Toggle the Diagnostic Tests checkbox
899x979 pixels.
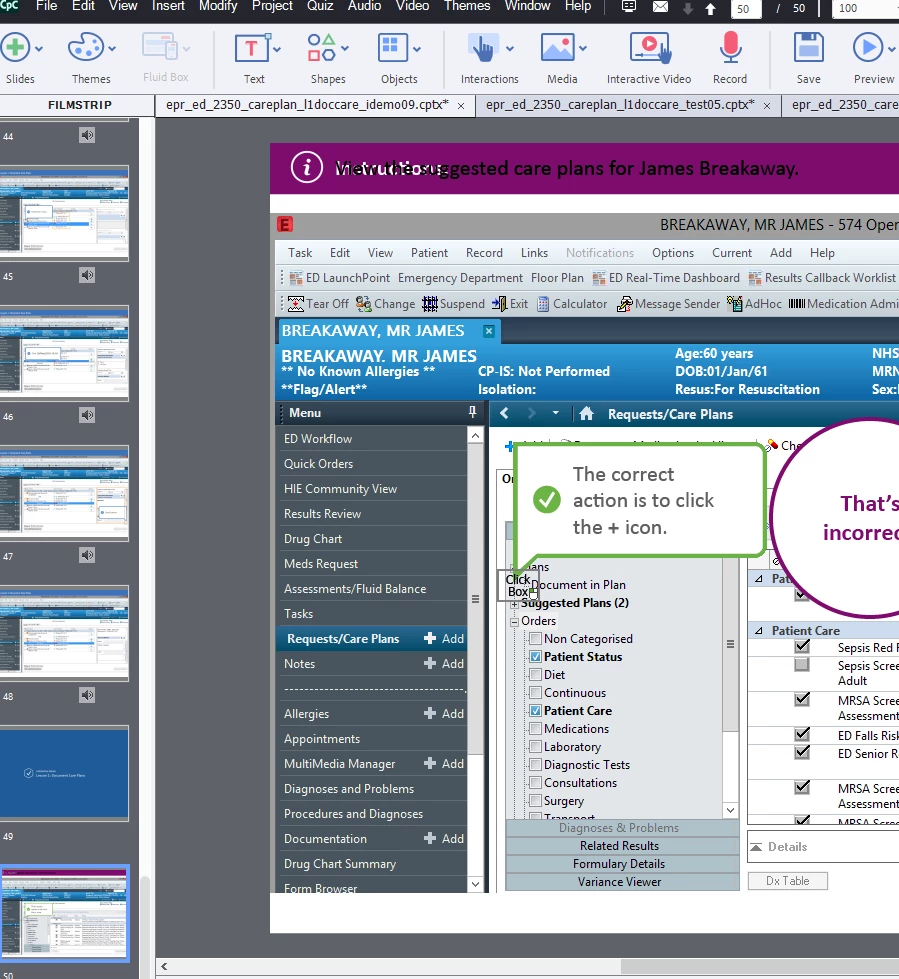535,765
